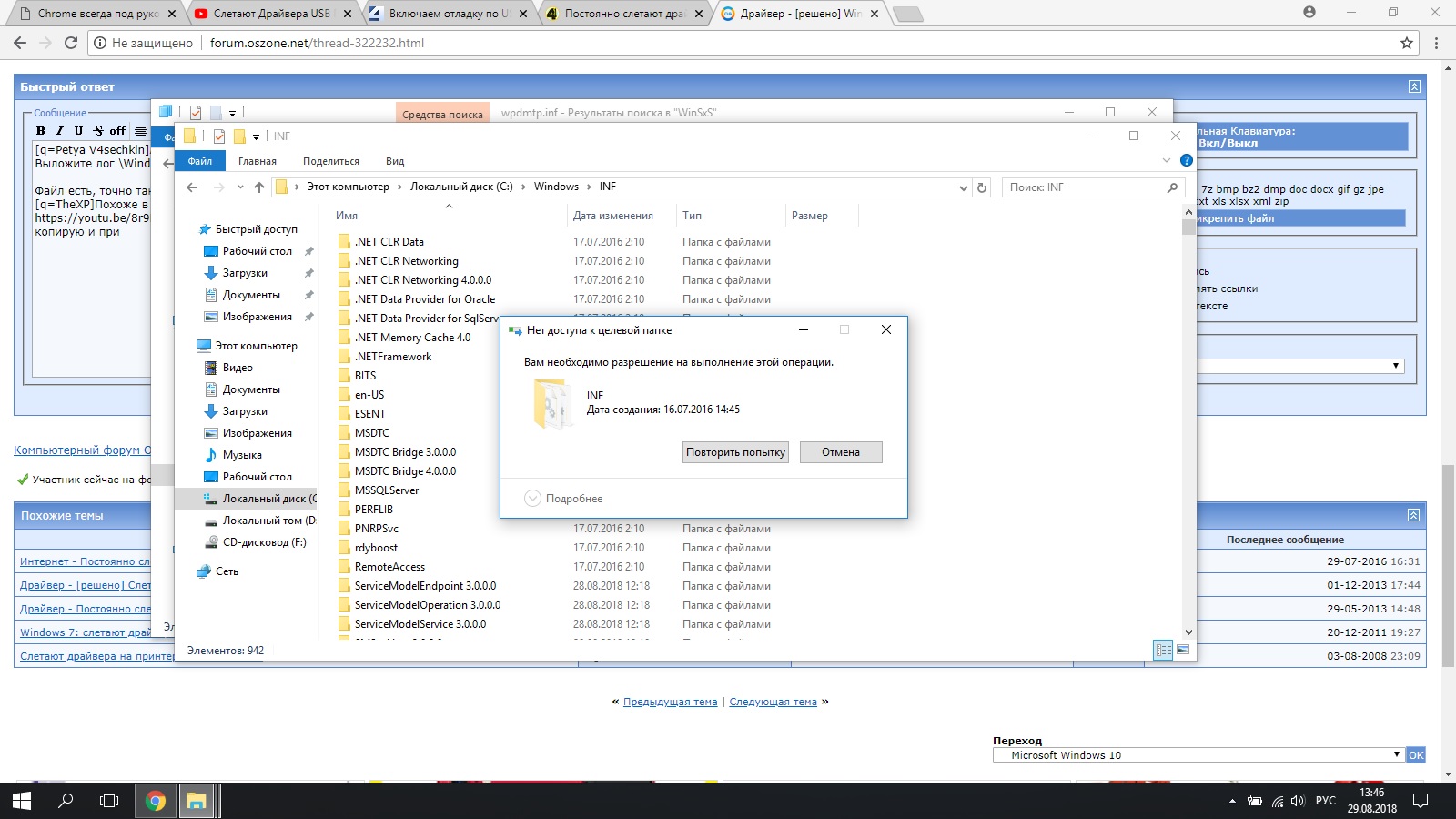Image resolution: width=1456 pixels, height=819 pixels.
Task: Open Task View on the taskbar
Action: (x=109, y=801)
